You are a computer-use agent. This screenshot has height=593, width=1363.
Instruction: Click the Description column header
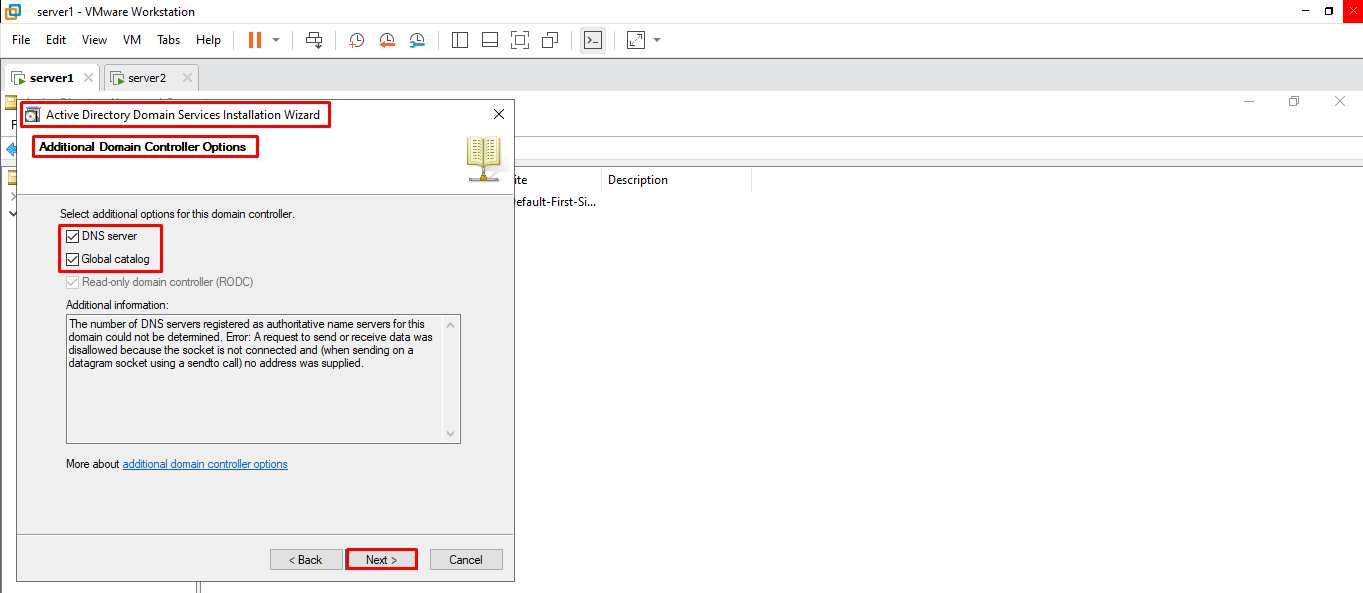[x=676, y=180]
